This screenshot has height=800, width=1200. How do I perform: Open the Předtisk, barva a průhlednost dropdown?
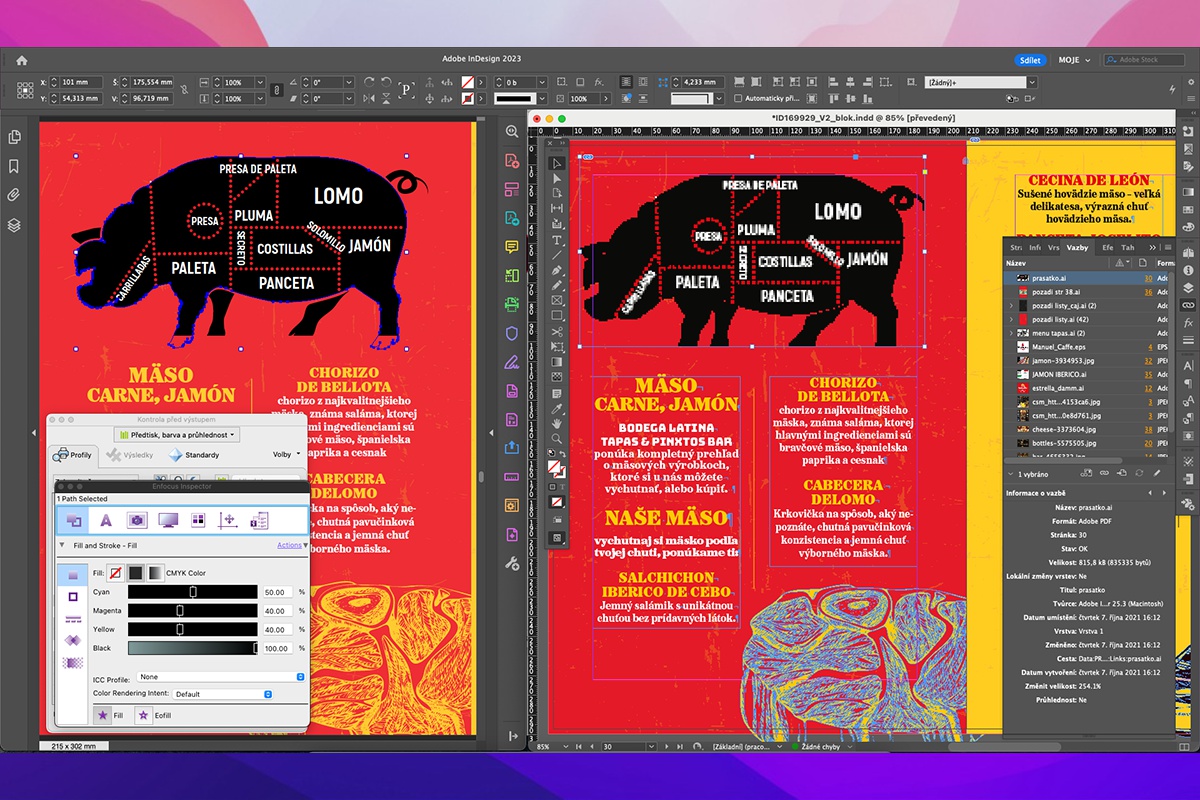click(x=176, y=435)
